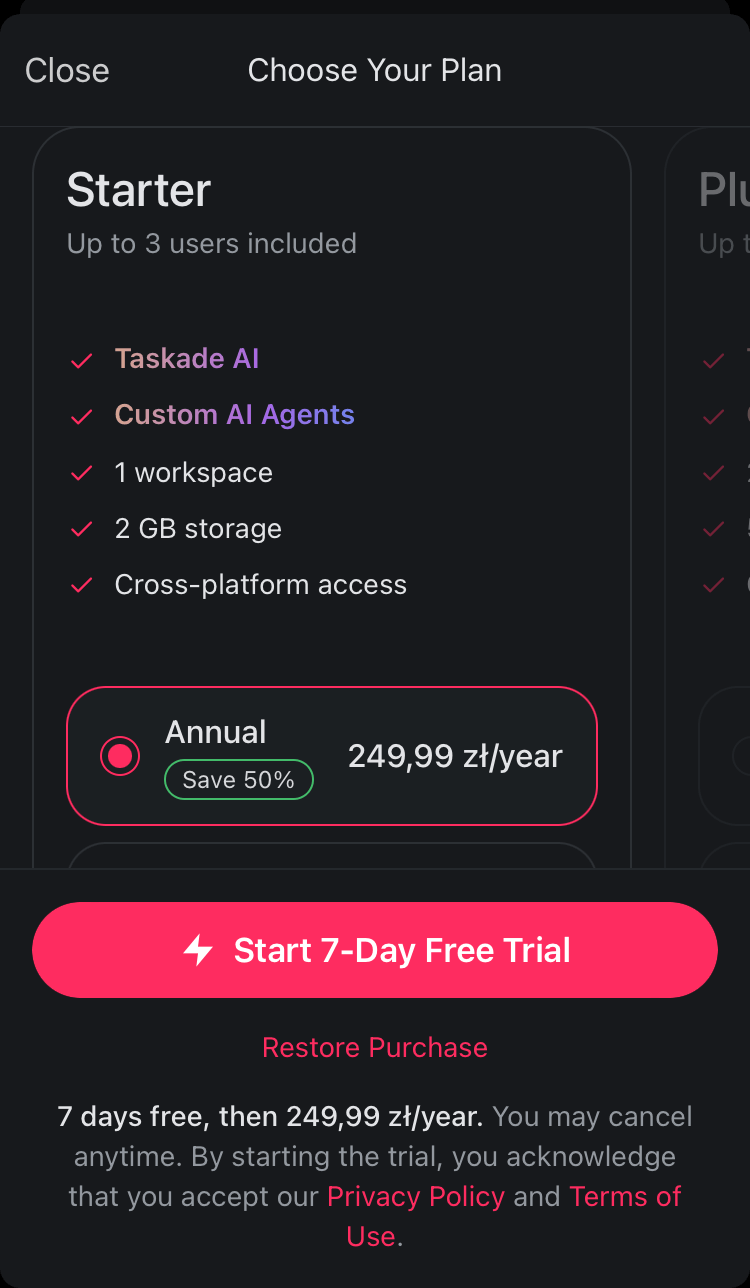The image size is (750, 1288).
Task: Click the 249,99 zł/year price in Annual option
Action: (455, 756)
